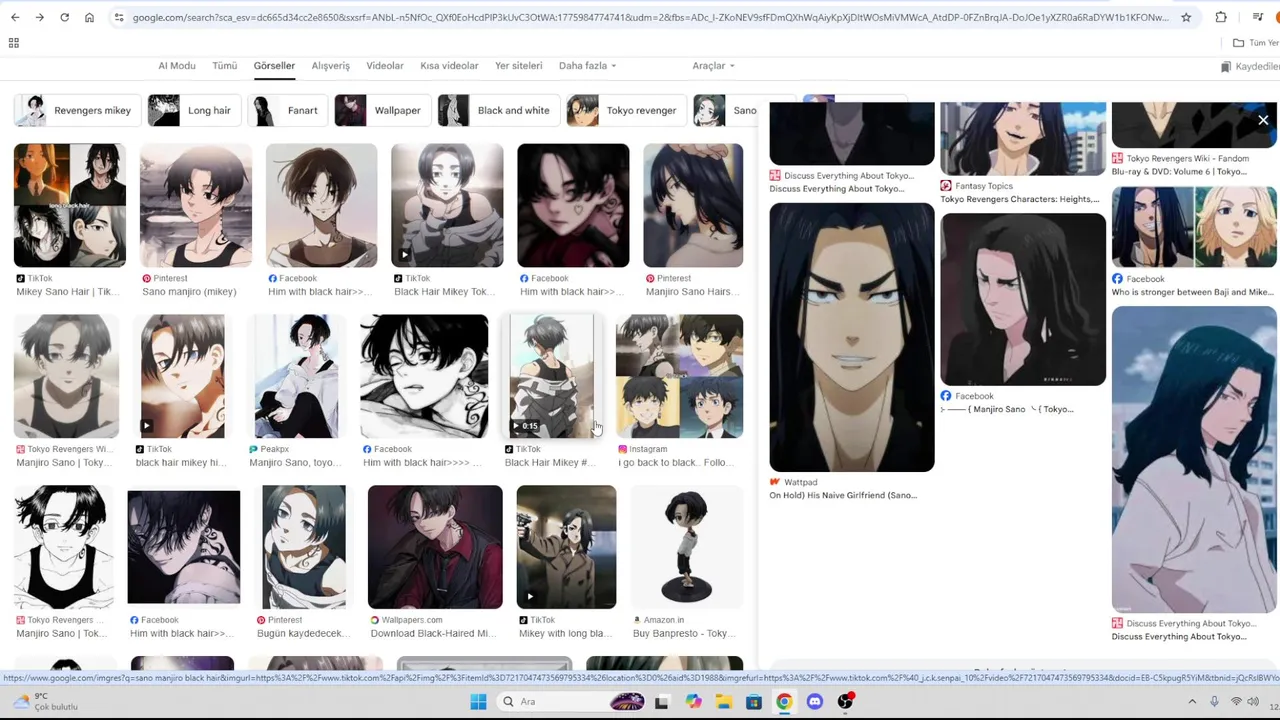Image resolution: width=1280 pixels, height=720 pixels.
Task: Open network Wi-Fi icon in system tray
Action: point(1236,701)
